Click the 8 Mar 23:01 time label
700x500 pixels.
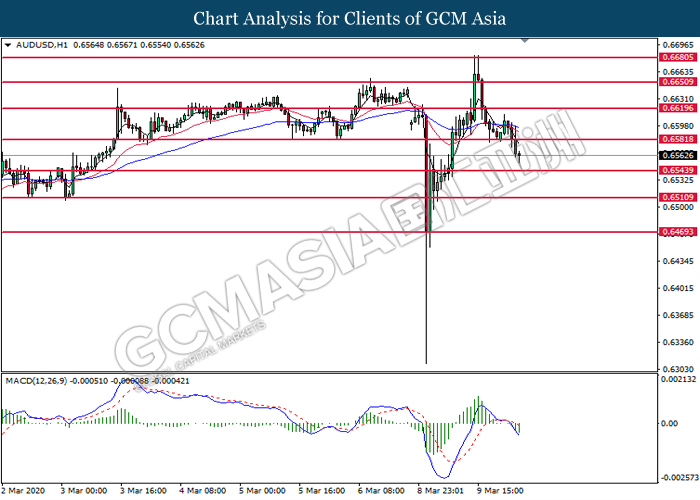[440, 490]
